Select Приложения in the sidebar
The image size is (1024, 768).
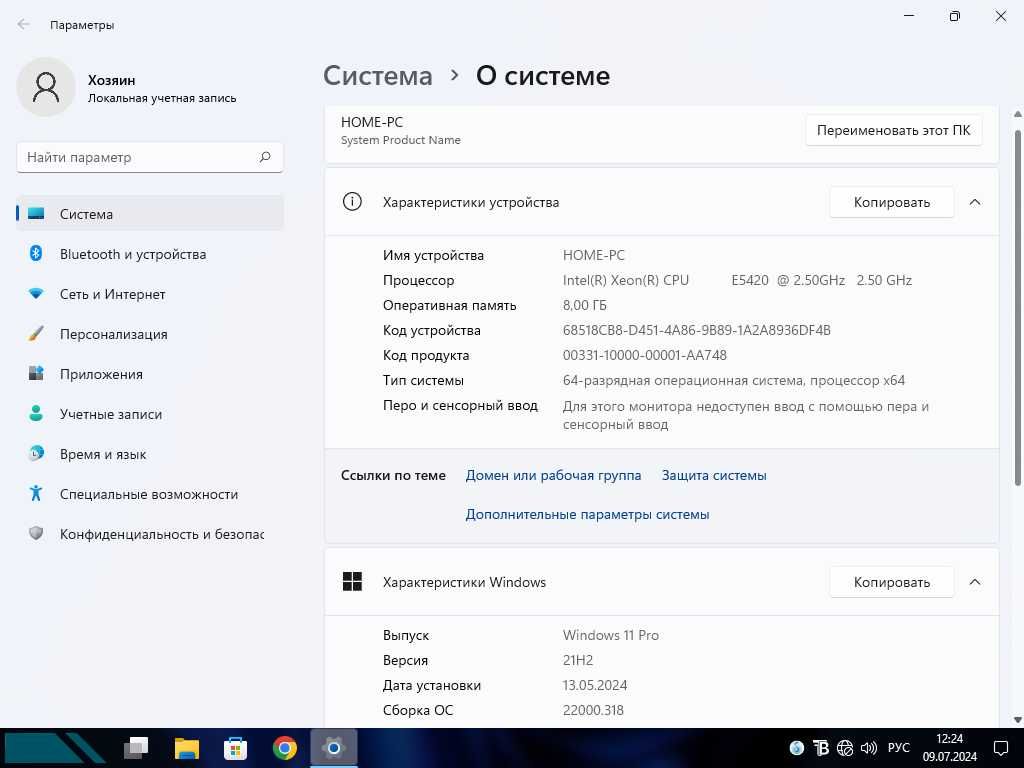[150, 374]
